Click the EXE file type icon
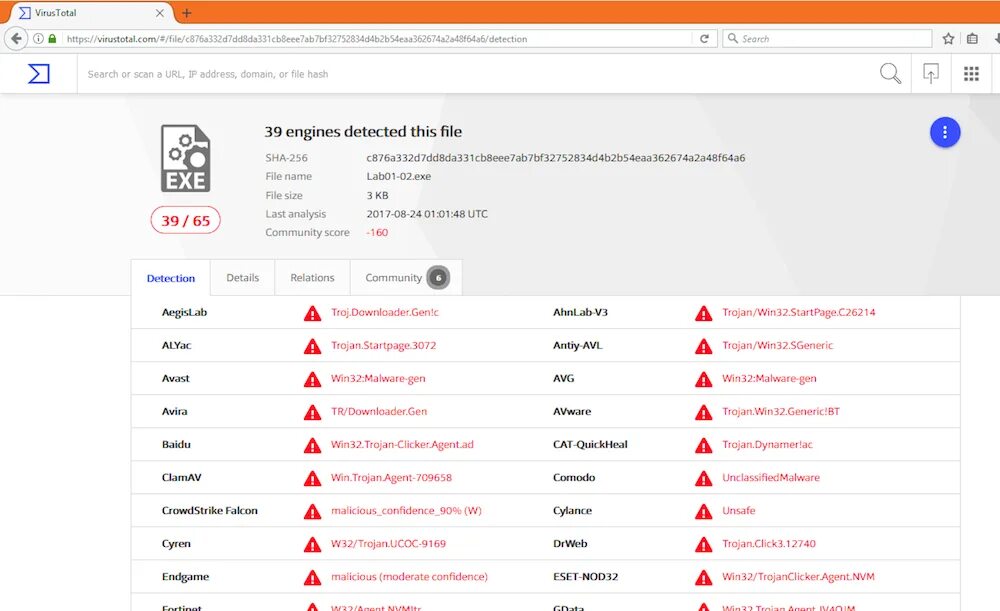Image resolution: width=1000 pixels, height=611 pixels. coord(186,158)
